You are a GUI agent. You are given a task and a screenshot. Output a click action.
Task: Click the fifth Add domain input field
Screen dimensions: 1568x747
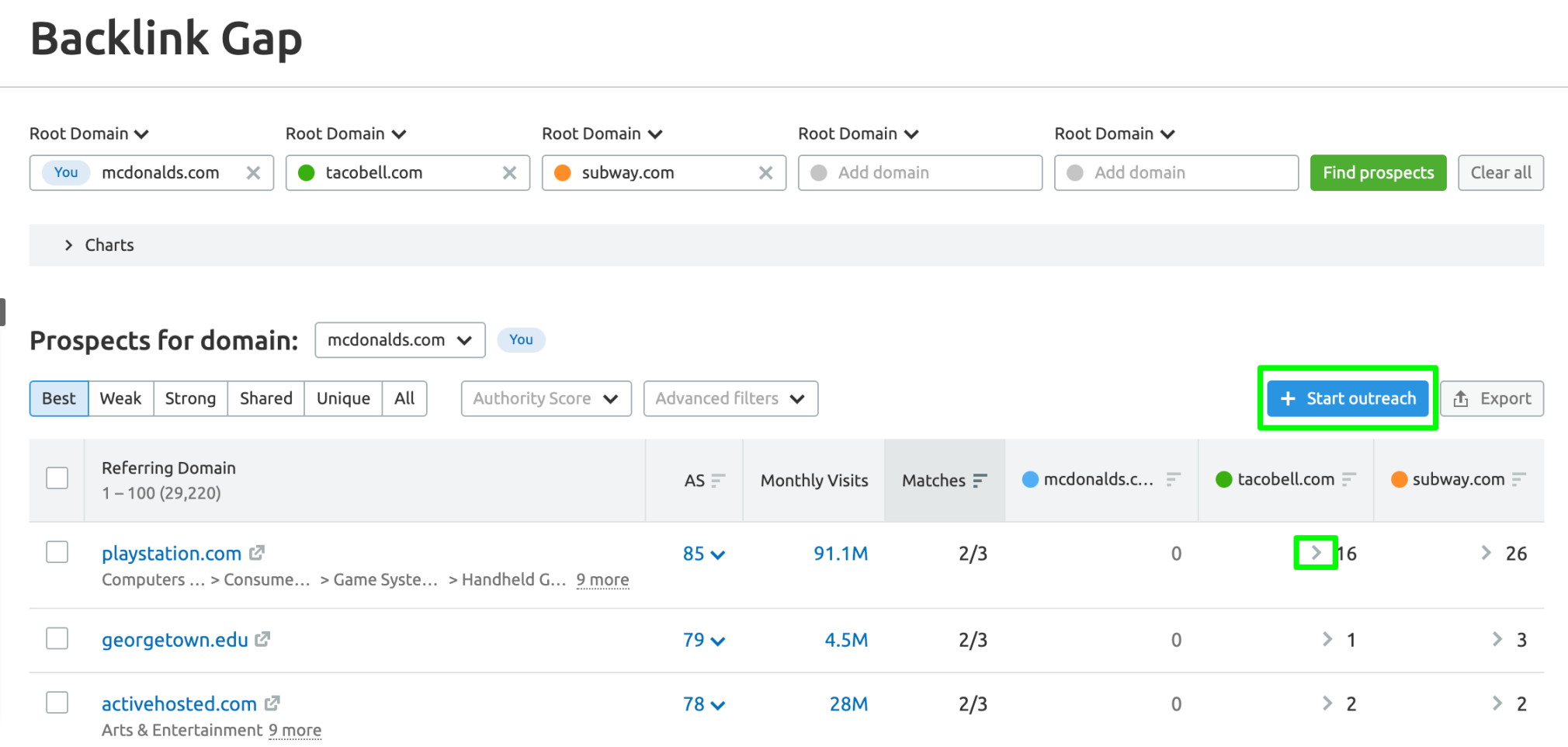point(1176,172)
